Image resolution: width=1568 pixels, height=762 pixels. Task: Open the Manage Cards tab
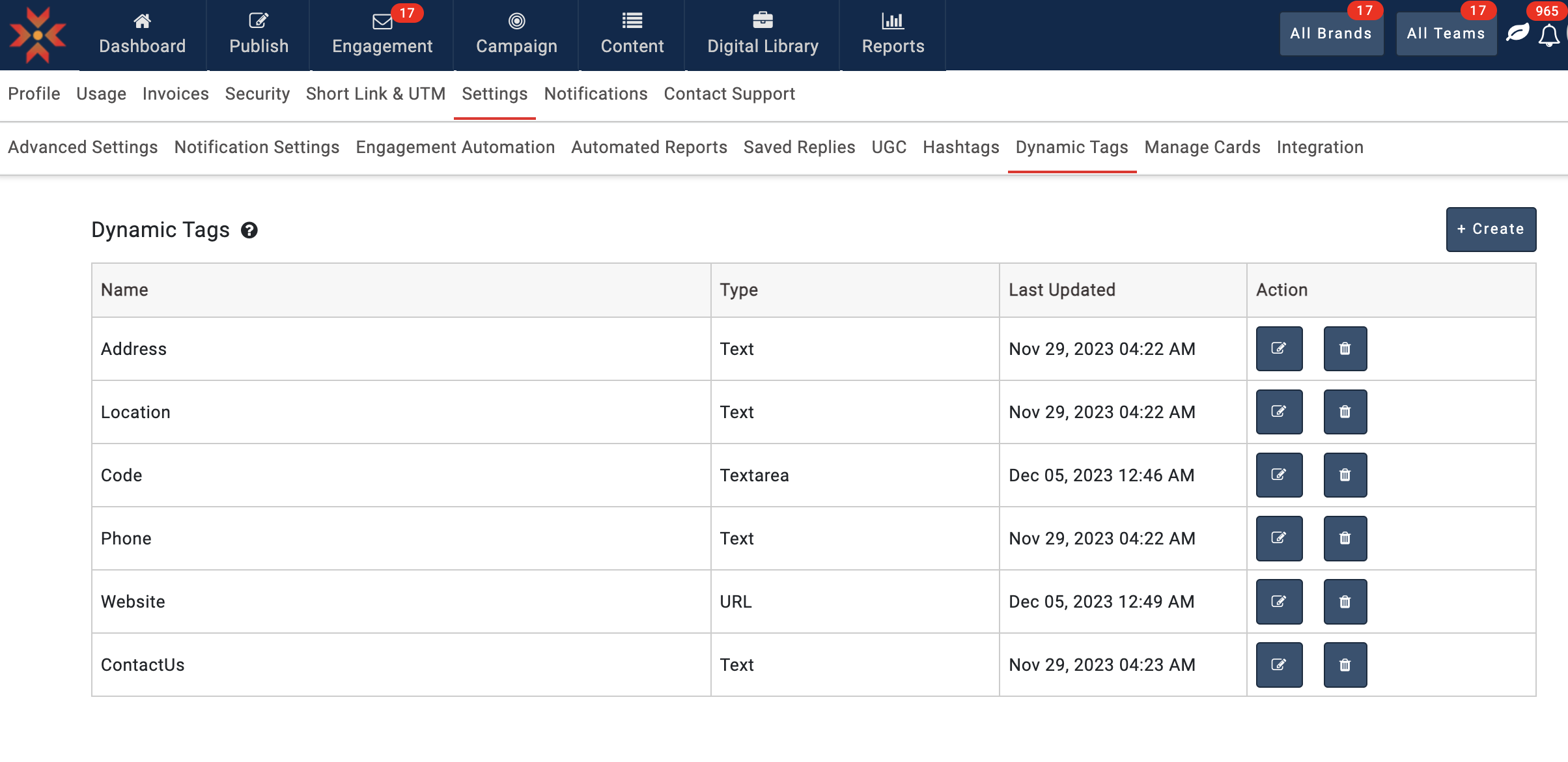(x=1202, y=147)
